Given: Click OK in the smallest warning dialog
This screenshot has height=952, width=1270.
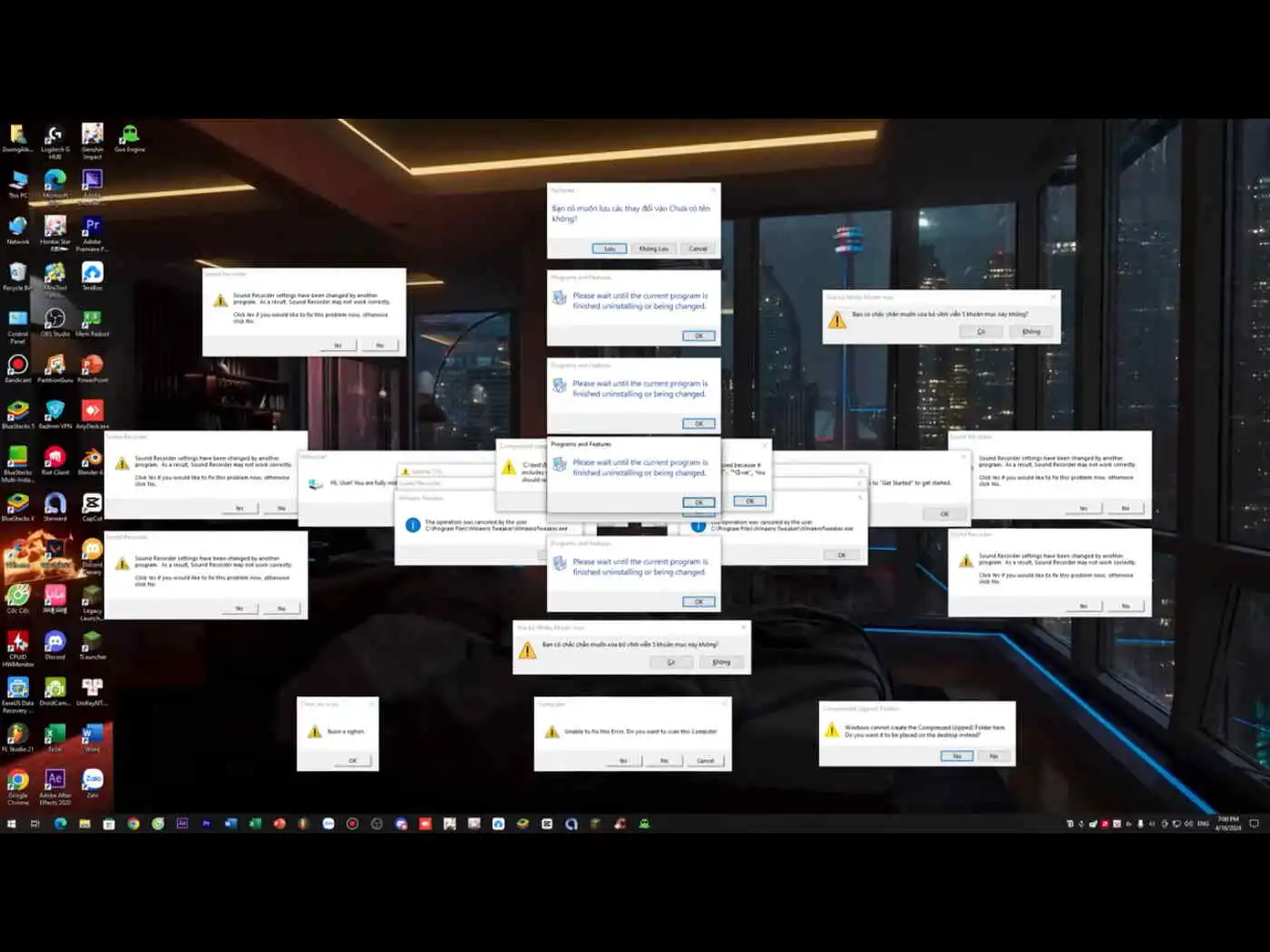Looking at the screenshot, I should (353, 761).
